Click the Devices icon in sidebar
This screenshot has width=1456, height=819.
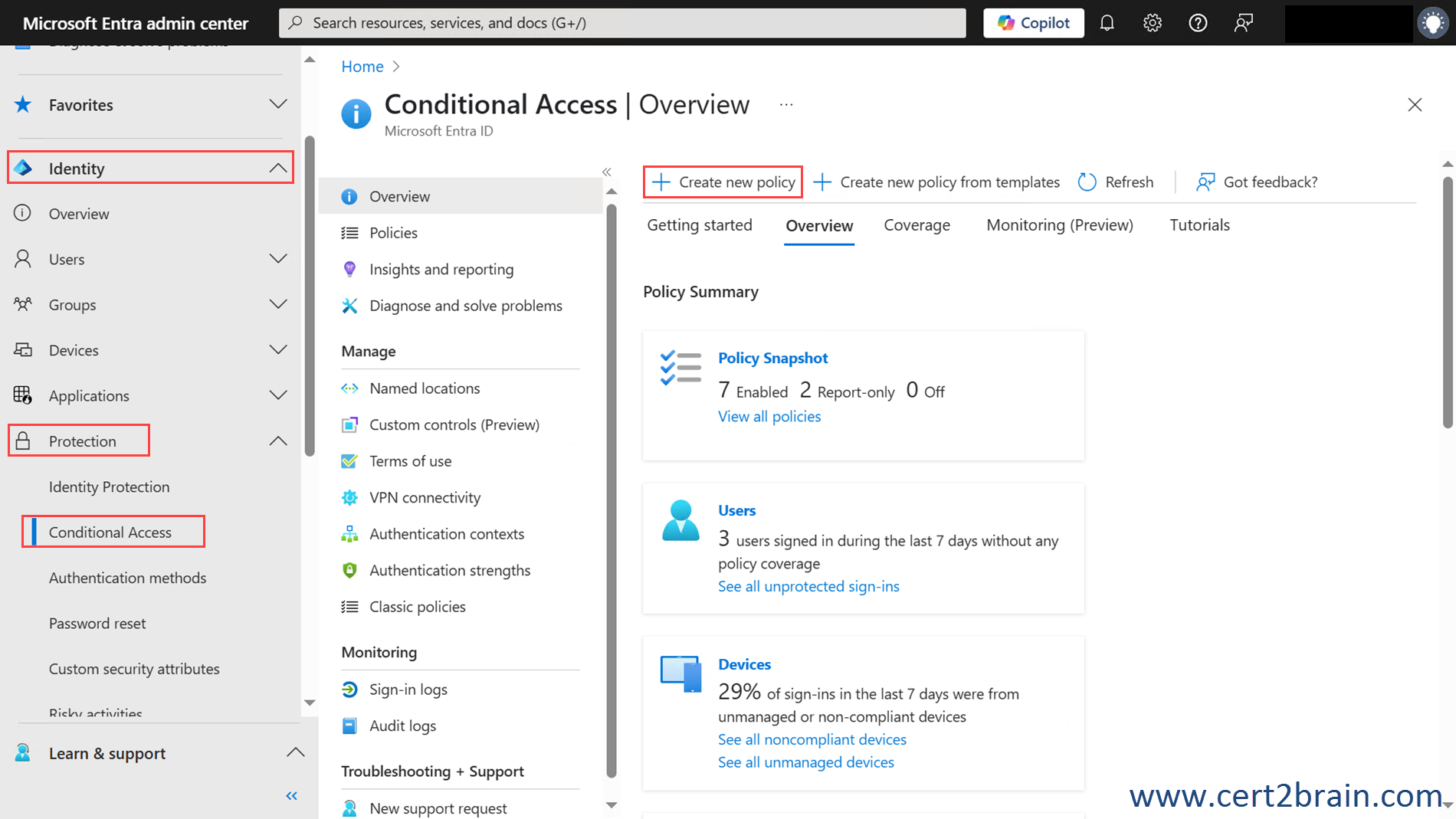(x=23, y=349)
